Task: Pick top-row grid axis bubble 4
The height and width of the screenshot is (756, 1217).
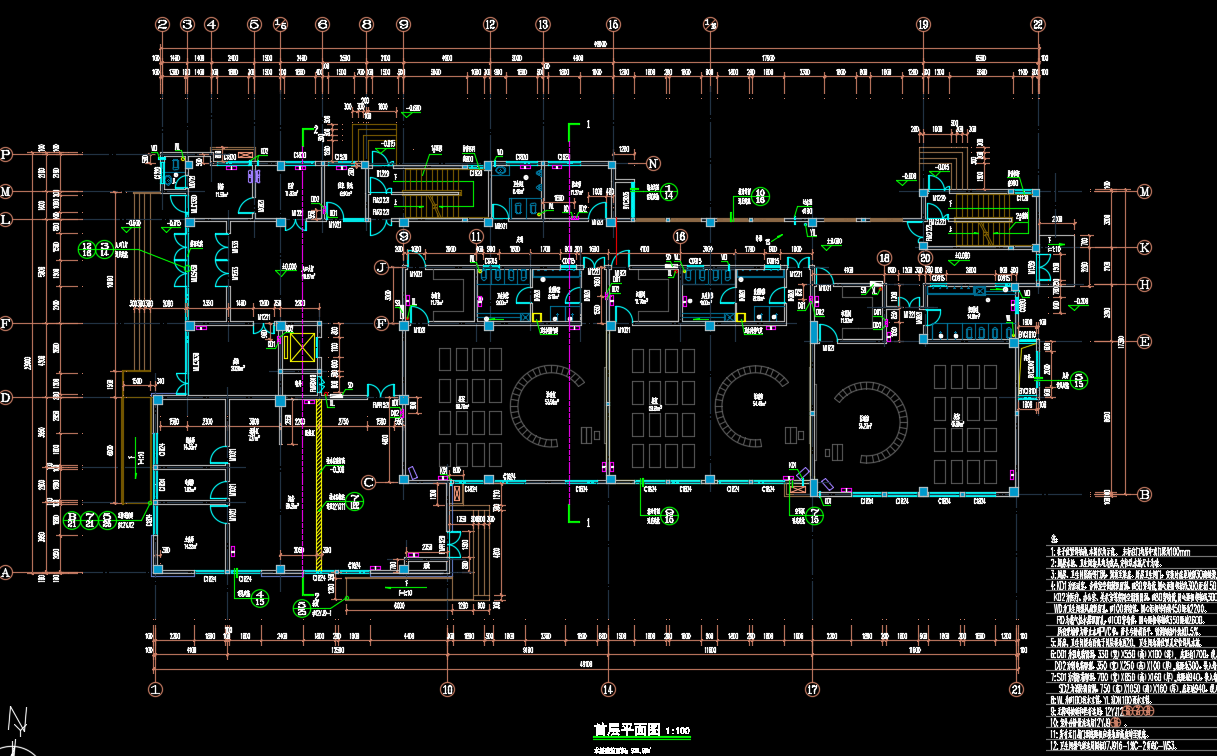Action: tap(211, 24)
